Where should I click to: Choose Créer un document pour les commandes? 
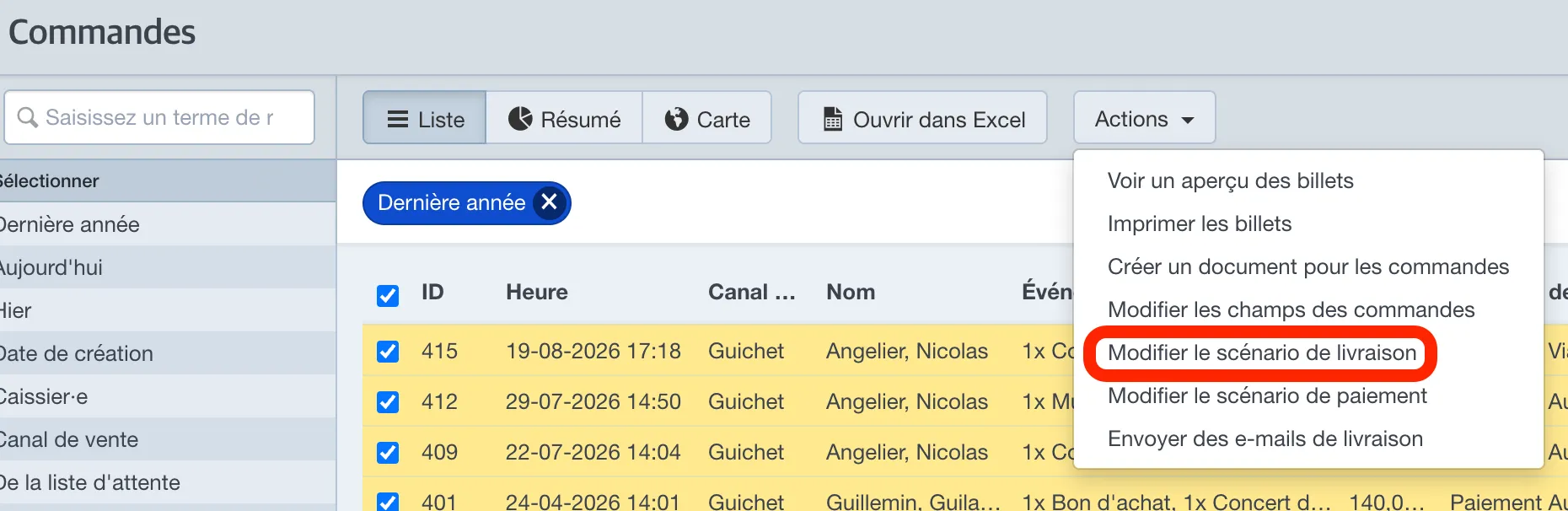(1308, 266)
